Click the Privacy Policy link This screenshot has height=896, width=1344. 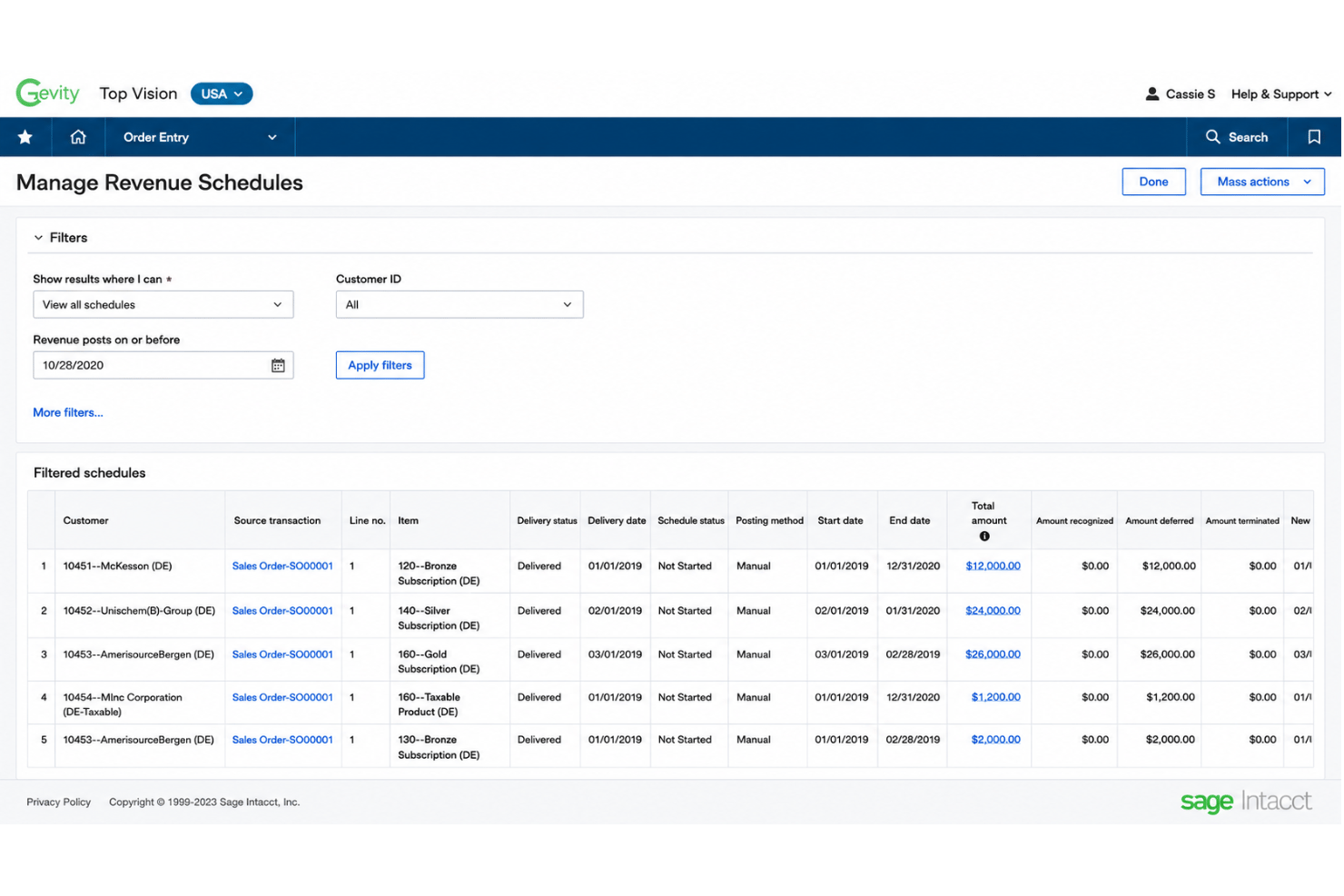click(x=59, y=803)
